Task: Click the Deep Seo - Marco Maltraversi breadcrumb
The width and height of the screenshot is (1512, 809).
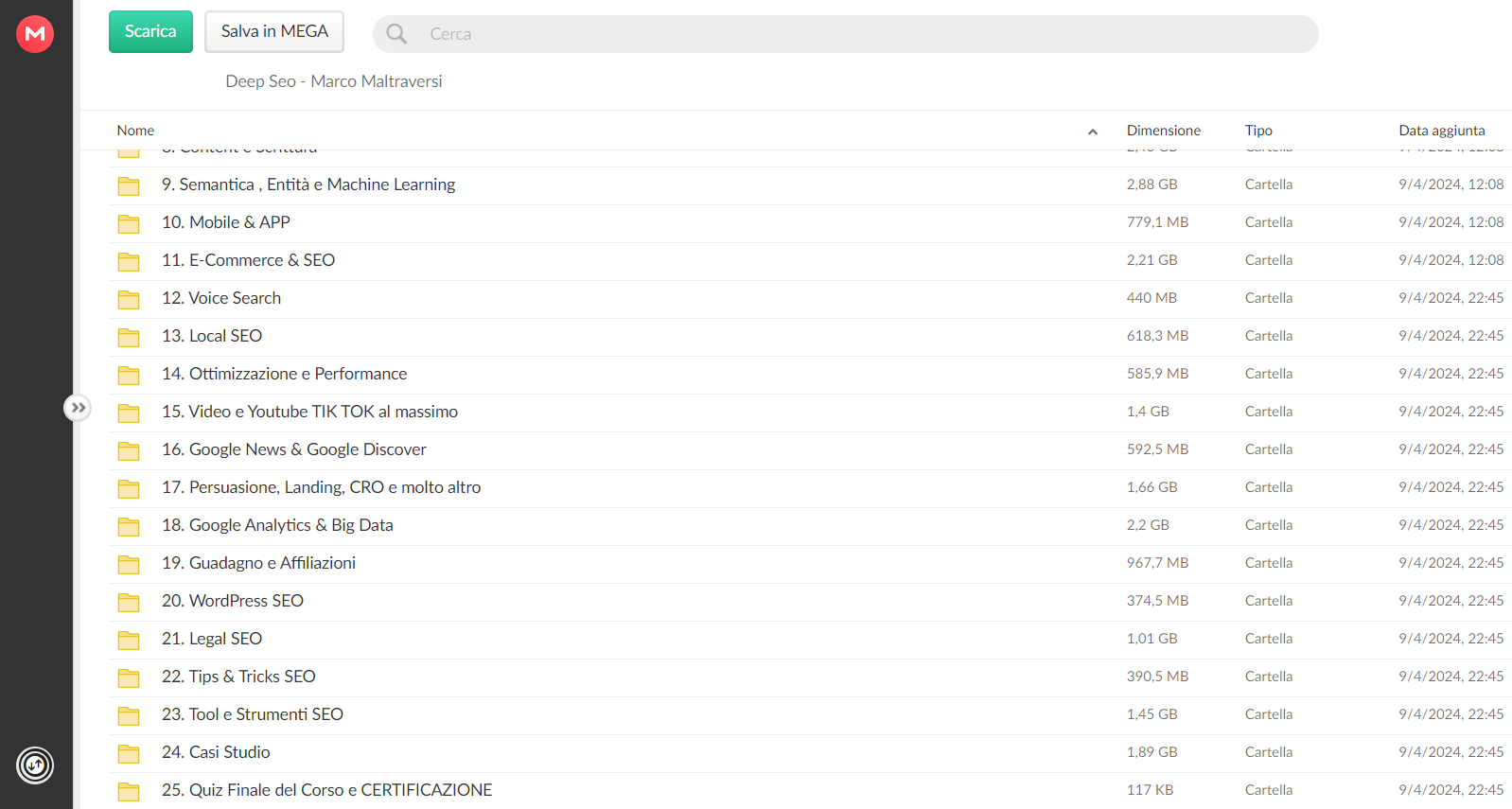Action: click(334, 81)
